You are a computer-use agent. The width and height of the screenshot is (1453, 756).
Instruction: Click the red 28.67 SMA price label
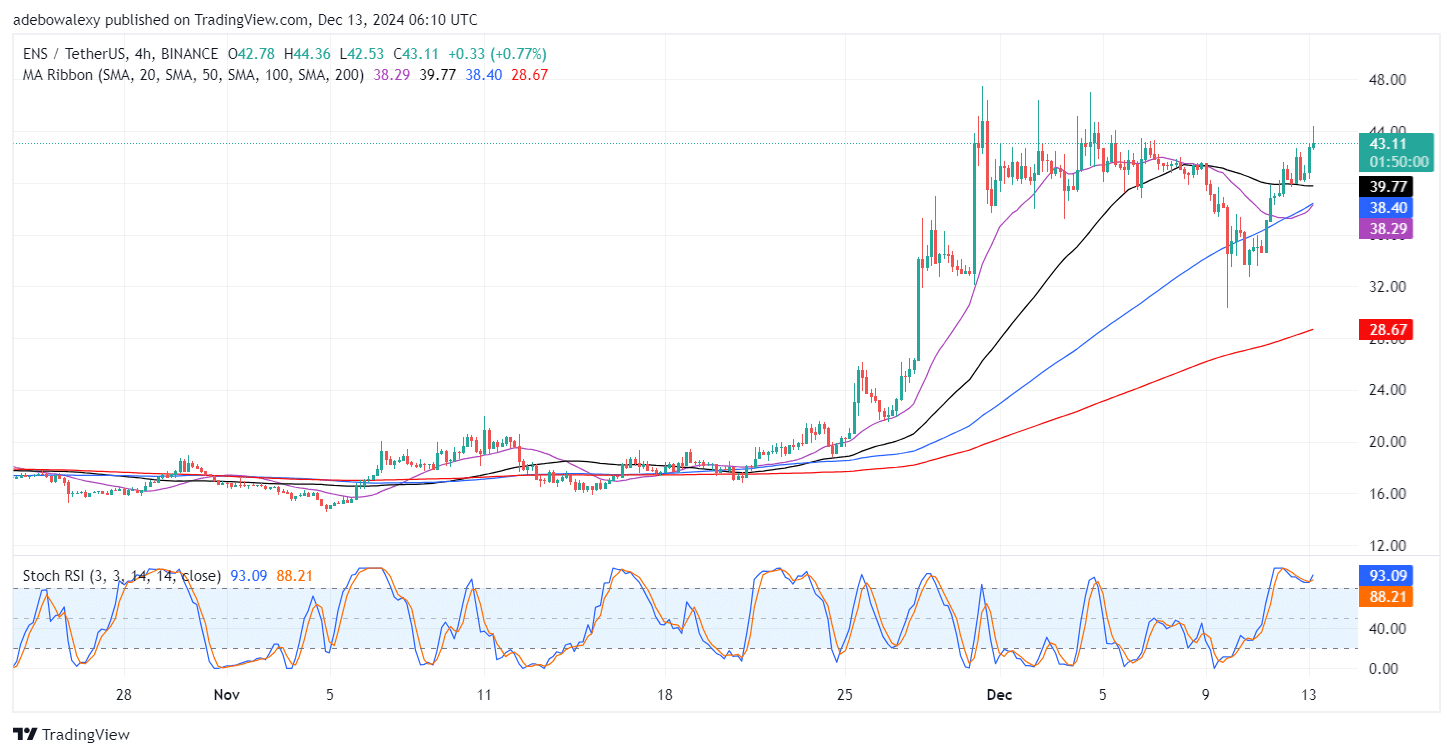tap(1387, 329)
